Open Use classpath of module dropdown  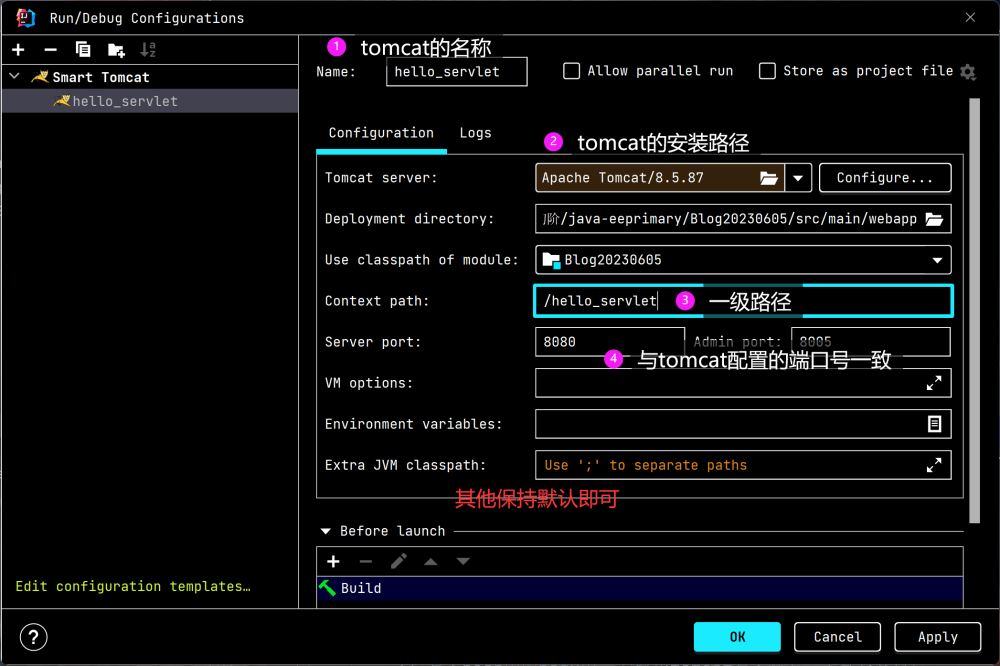tap(937, 260)
